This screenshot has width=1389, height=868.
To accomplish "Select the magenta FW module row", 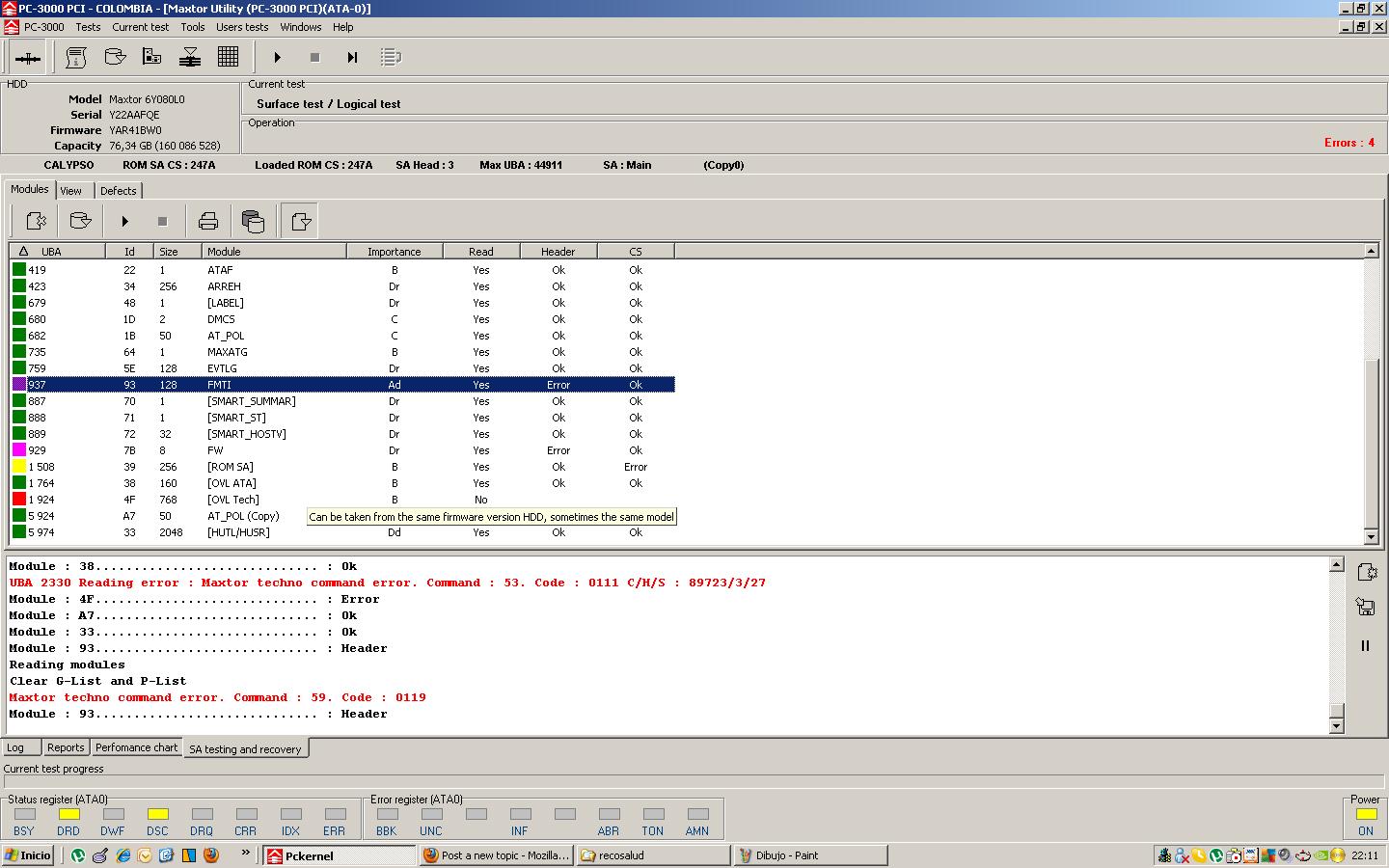I will pos(342,450).
